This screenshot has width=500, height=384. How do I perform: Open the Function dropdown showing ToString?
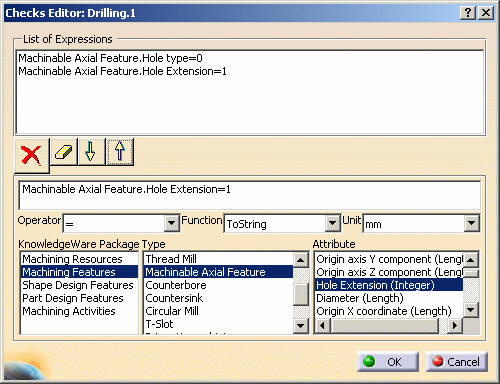pyautogui.click(x=332, y=223)
